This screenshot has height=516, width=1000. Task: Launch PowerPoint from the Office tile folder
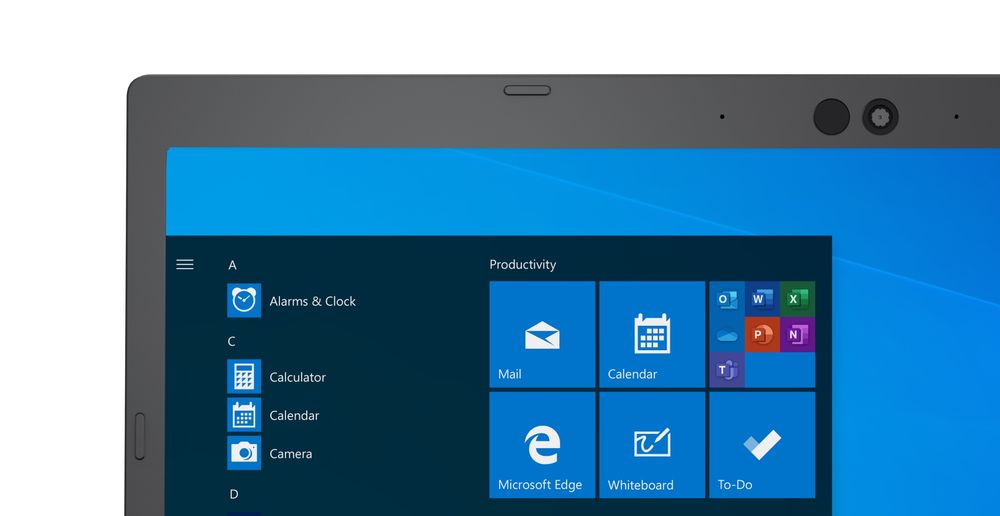point(762,335)
